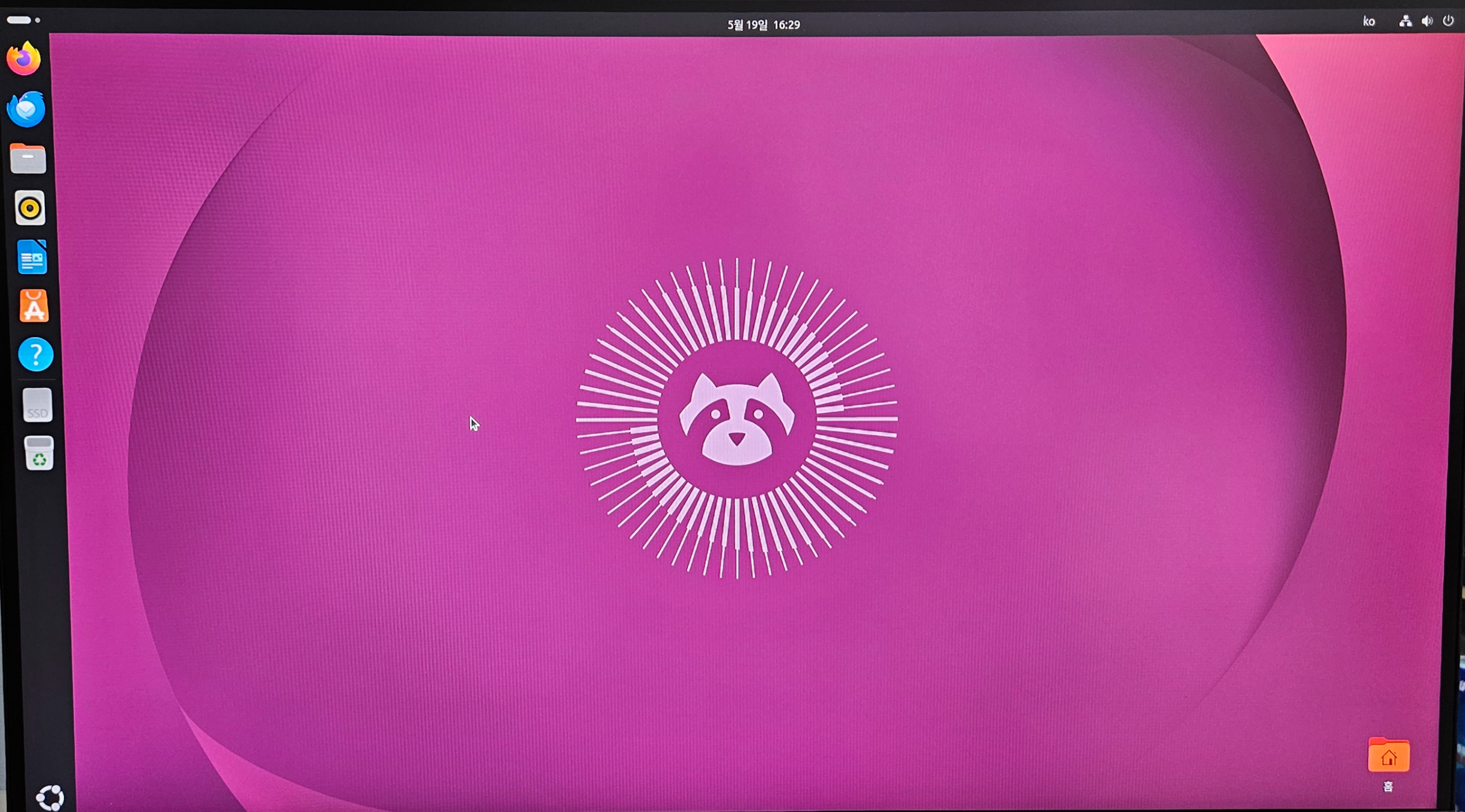Open Thunderbird Mail in the dock
Screen dimensions: 1465x812
(x=26, y=109)
